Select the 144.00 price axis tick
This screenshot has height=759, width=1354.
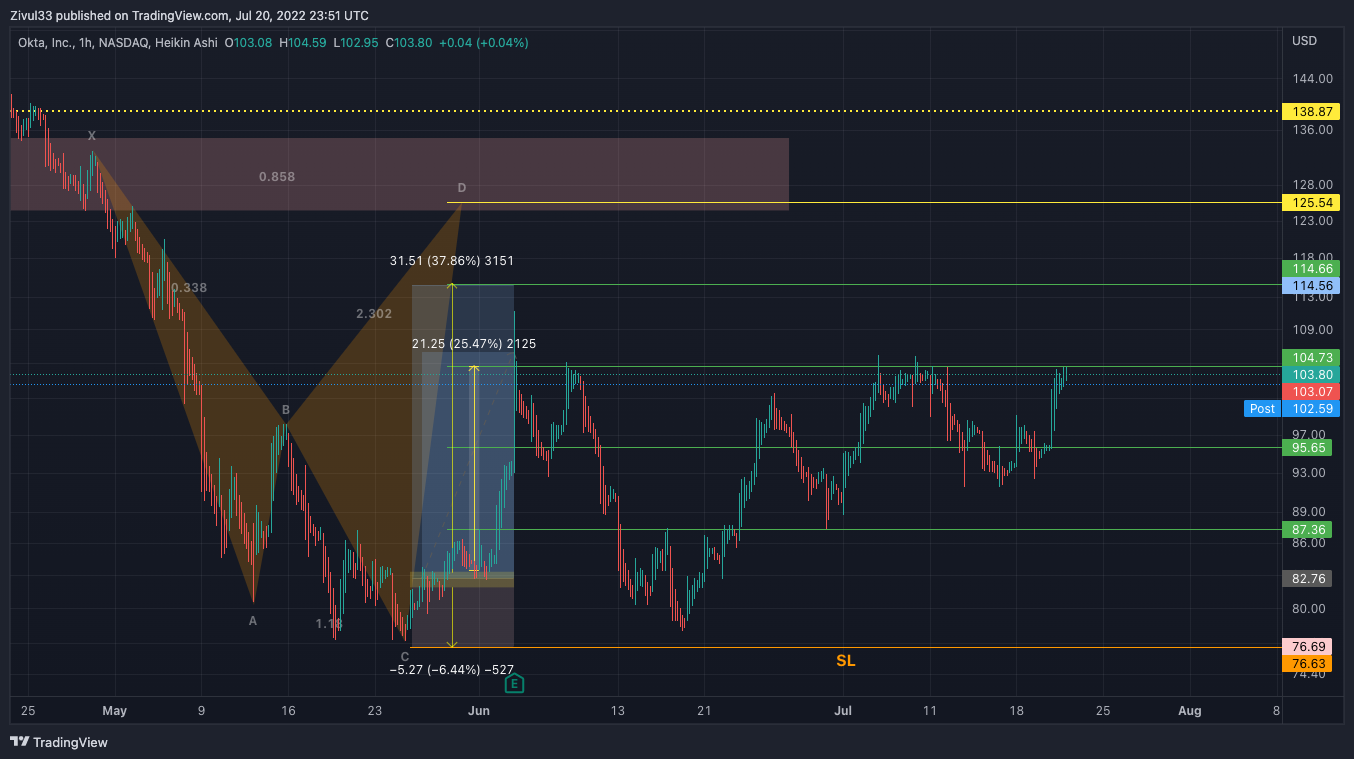tap(1312, 79)
